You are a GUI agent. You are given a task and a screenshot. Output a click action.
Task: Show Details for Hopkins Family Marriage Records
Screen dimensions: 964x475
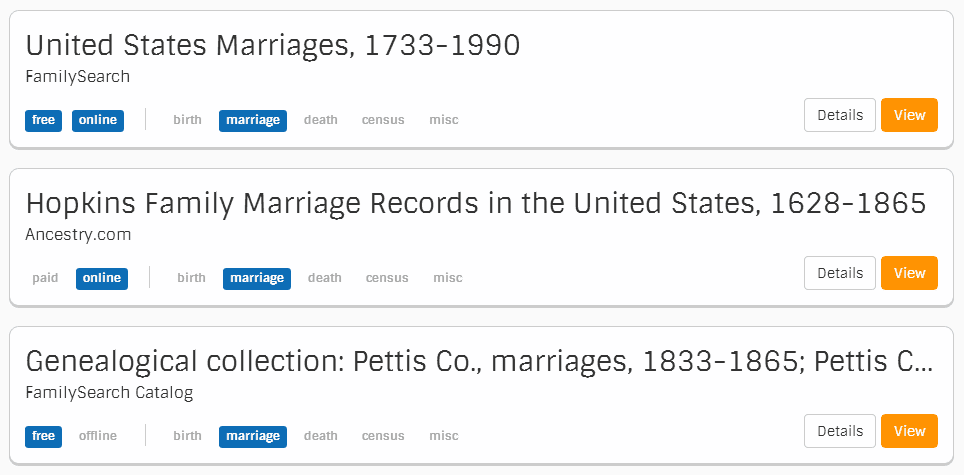[x=839, y=273]
